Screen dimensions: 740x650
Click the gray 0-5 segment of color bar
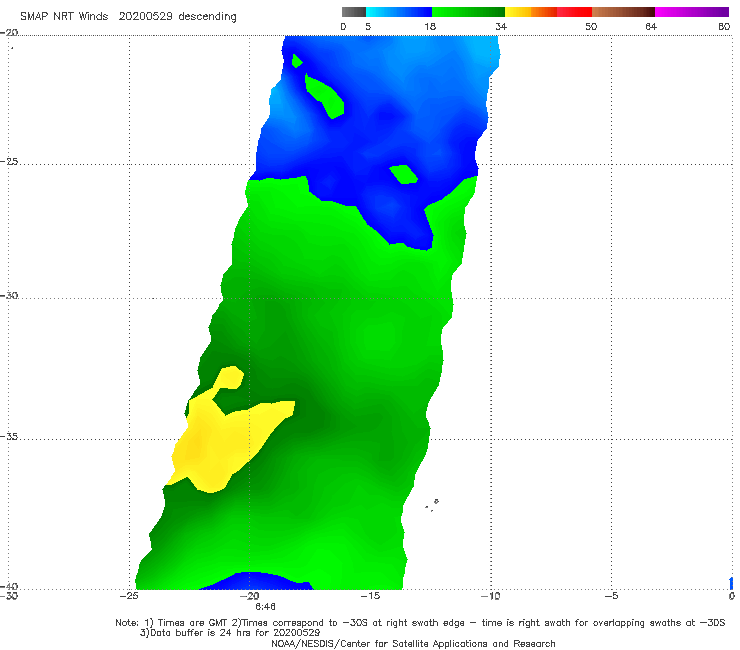pos(354,12)
